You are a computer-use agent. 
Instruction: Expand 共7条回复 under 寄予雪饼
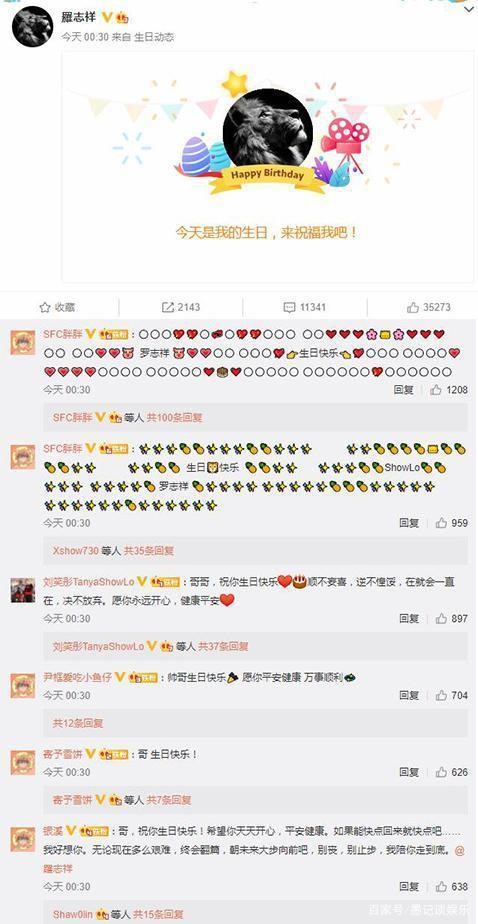point(169,800)
